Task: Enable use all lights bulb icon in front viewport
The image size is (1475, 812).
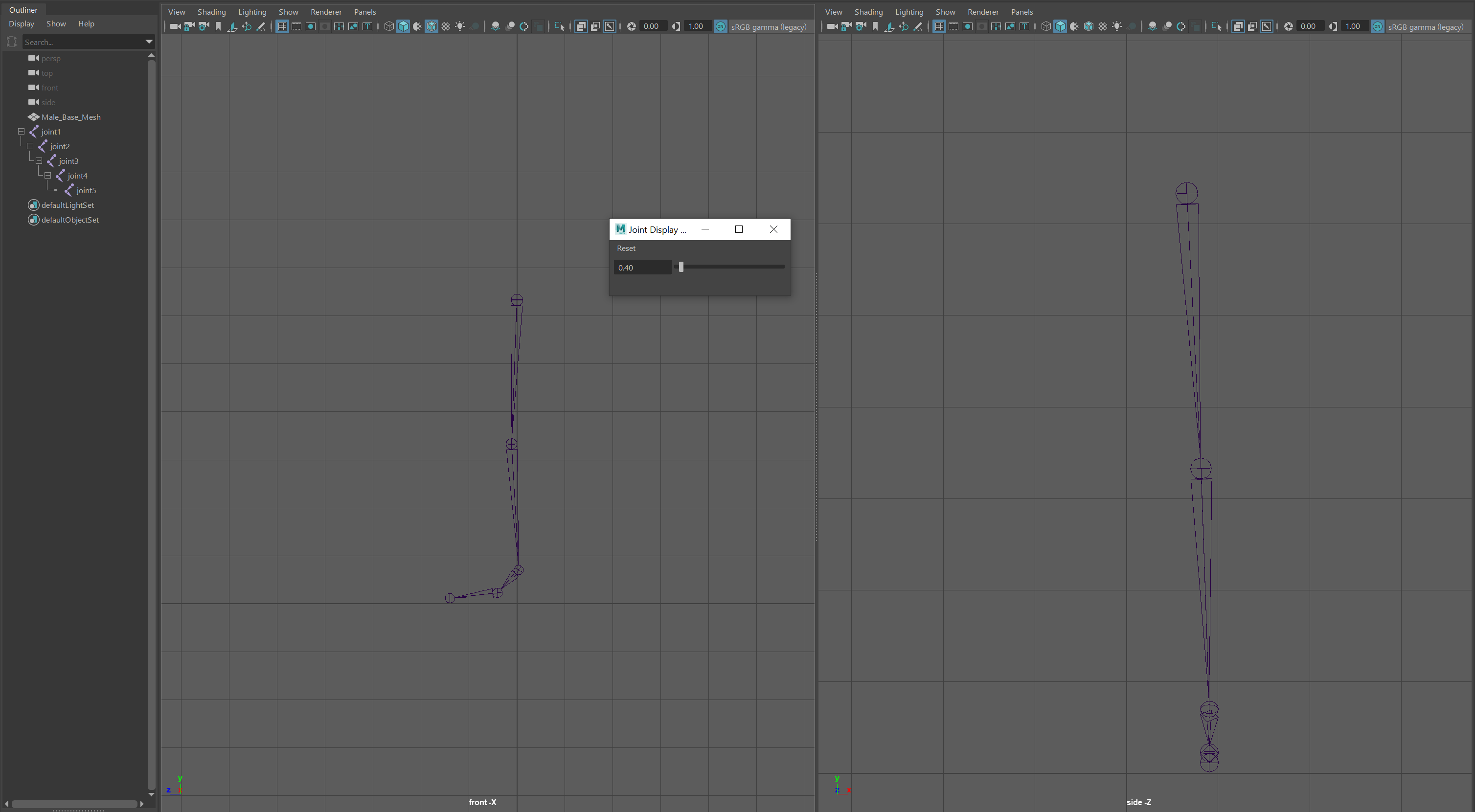Action: tap(460, 26)
